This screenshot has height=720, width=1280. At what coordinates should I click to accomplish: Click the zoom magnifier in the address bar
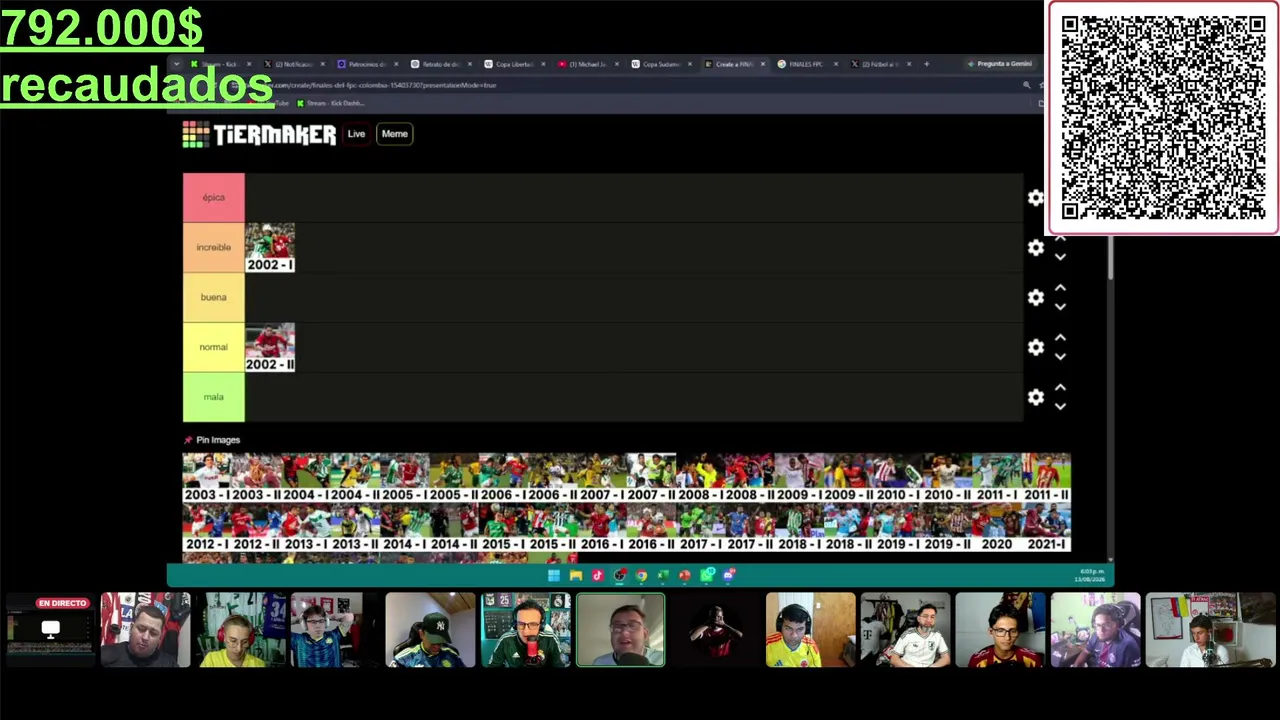click(x=1026, y=85)
